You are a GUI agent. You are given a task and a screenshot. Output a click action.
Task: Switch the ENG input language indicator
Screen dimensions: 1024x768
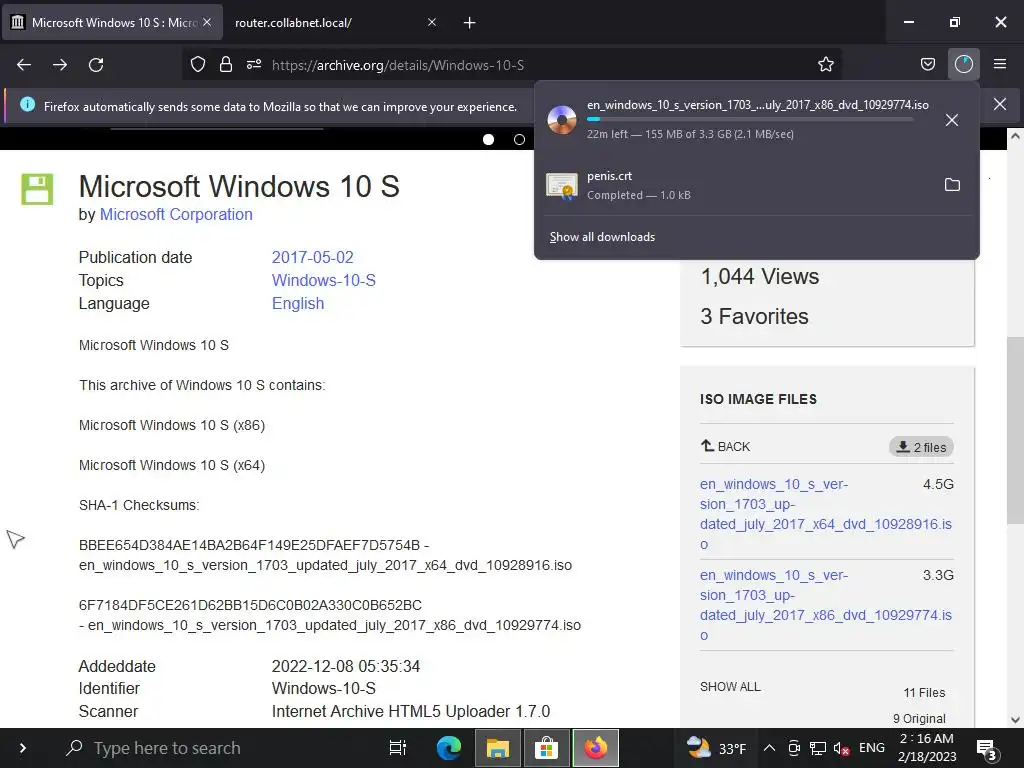click(872, 748)
